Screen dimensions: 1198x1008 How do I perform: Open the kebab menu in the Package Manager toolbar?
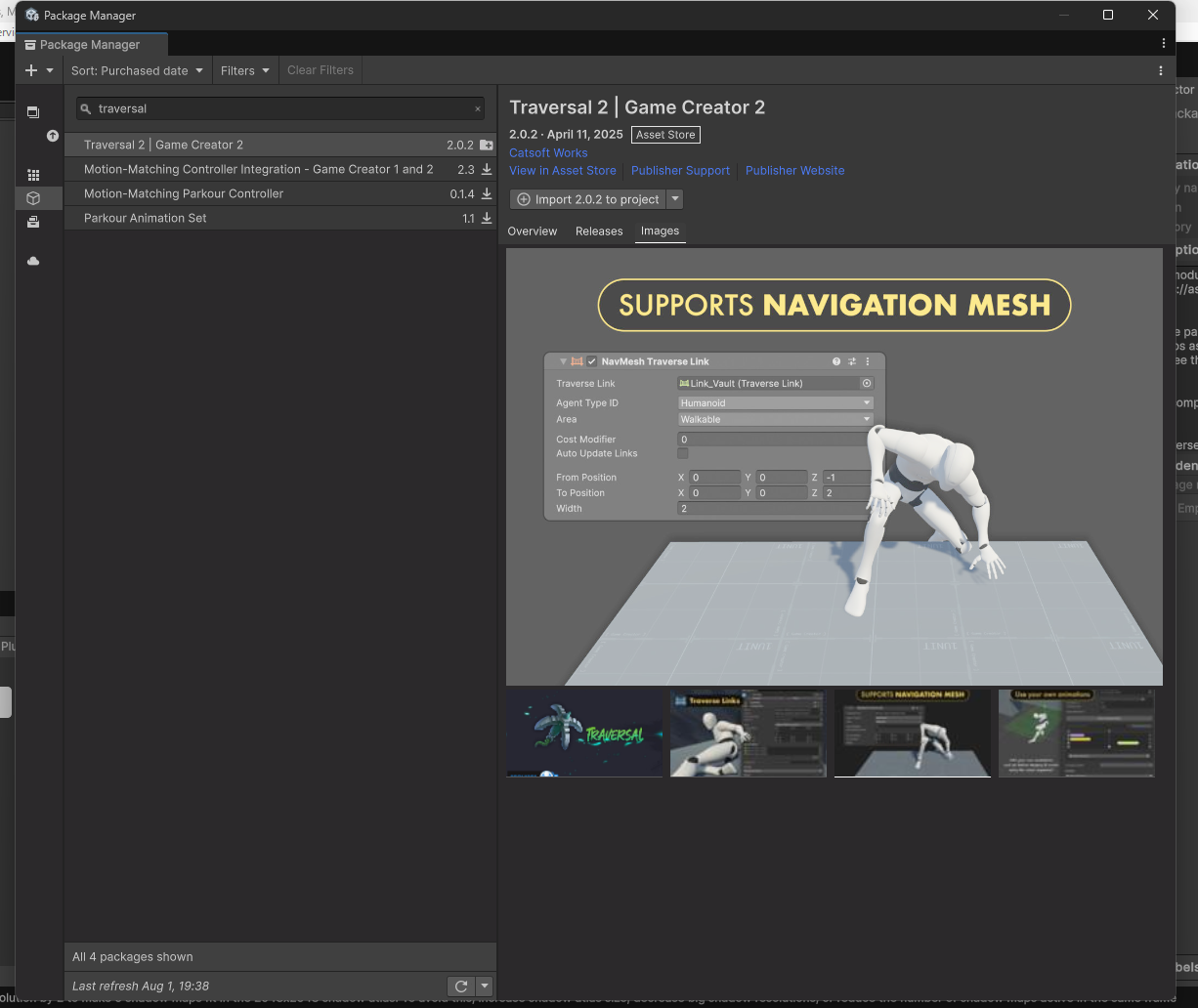coord(1161,70)
